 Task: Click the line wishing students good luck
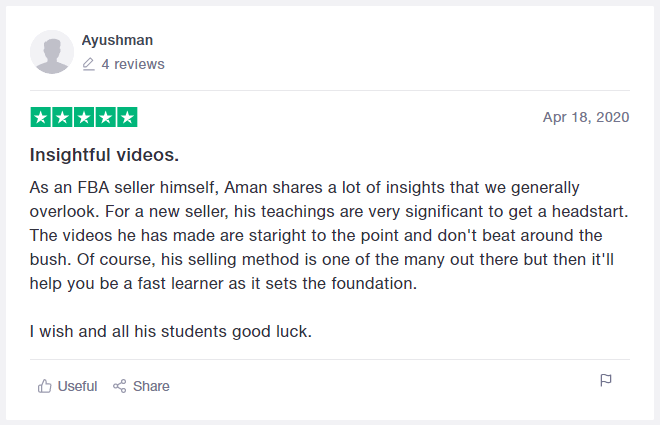tap(170, 332)
